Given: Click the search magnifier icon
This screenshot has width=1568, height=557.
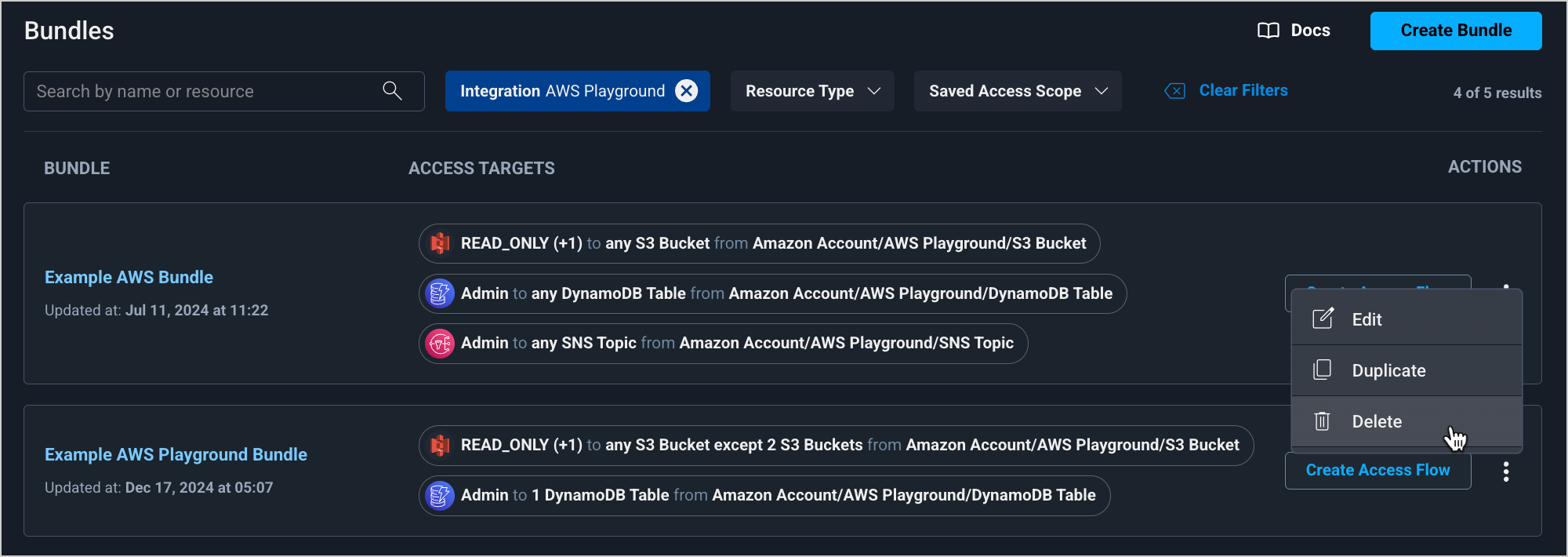Looking at the screenshot, I should coord(392,91).
